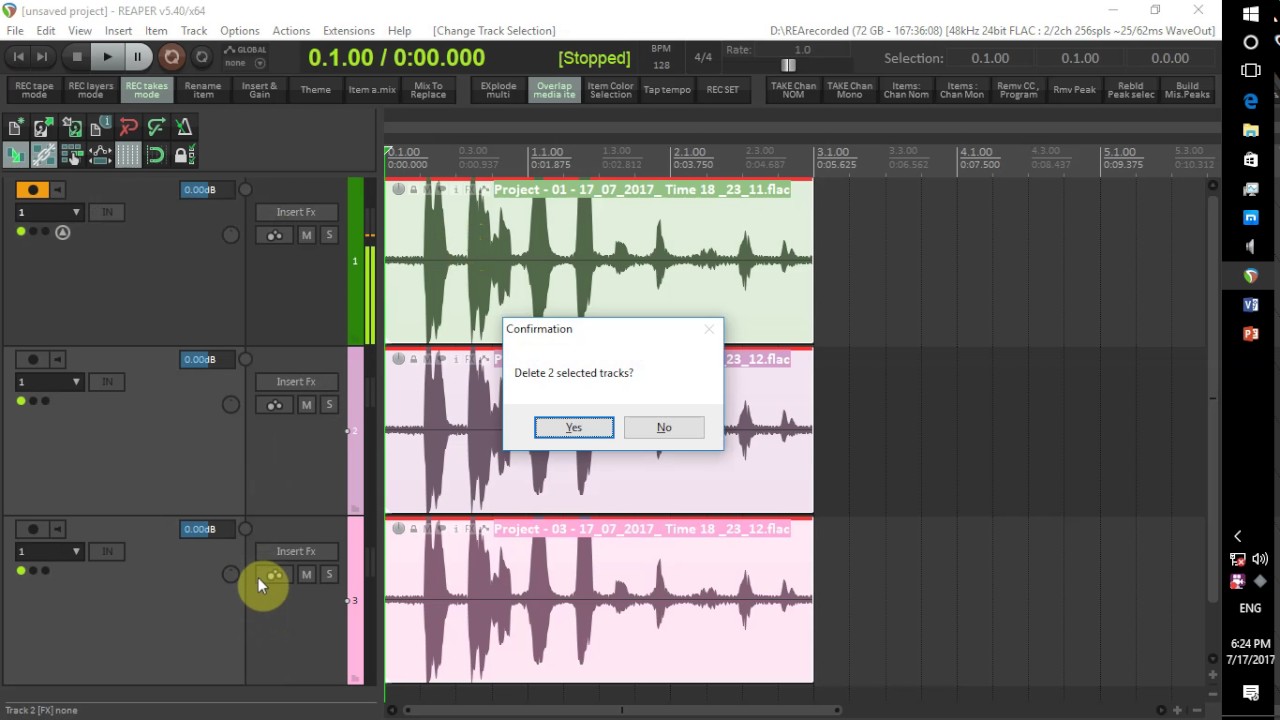Click track 1 circled triangle automation icon
The width and height of the screenshot is (1280, 720).
62,232
